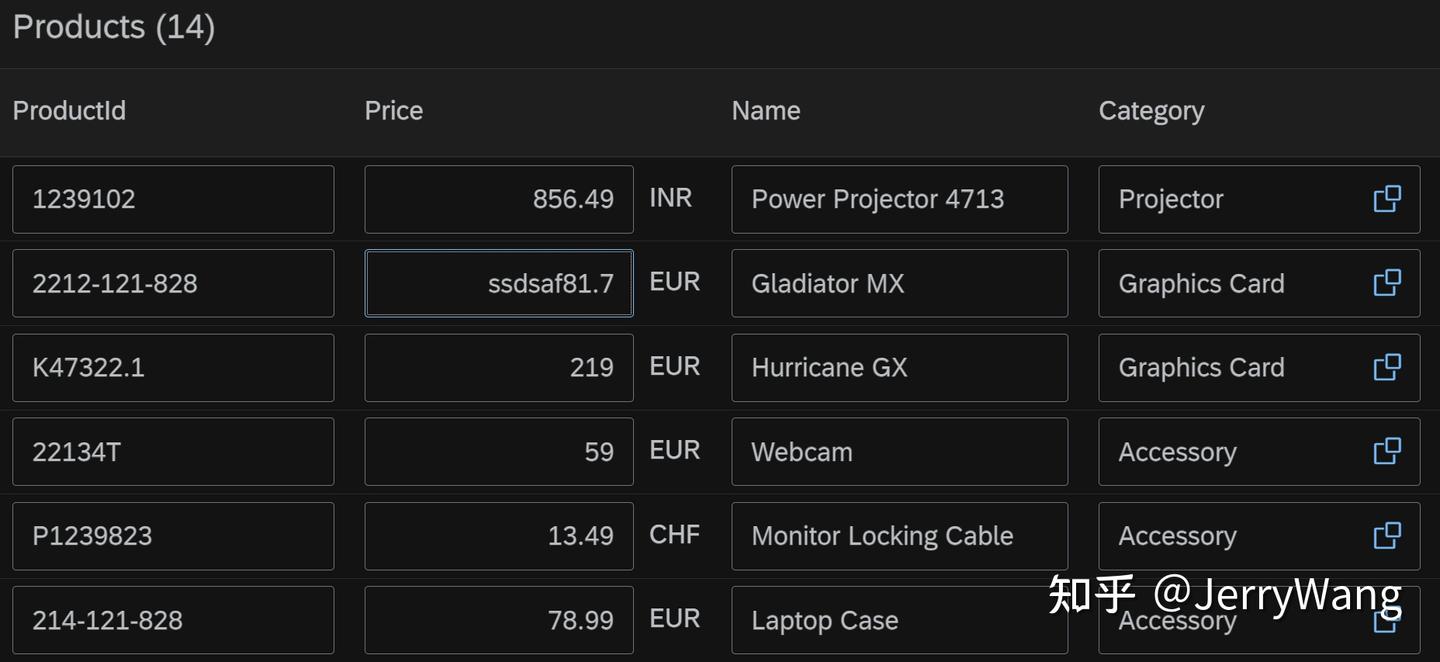Click ProductId field 214-121-828
1440x662 pixels.
173,620
